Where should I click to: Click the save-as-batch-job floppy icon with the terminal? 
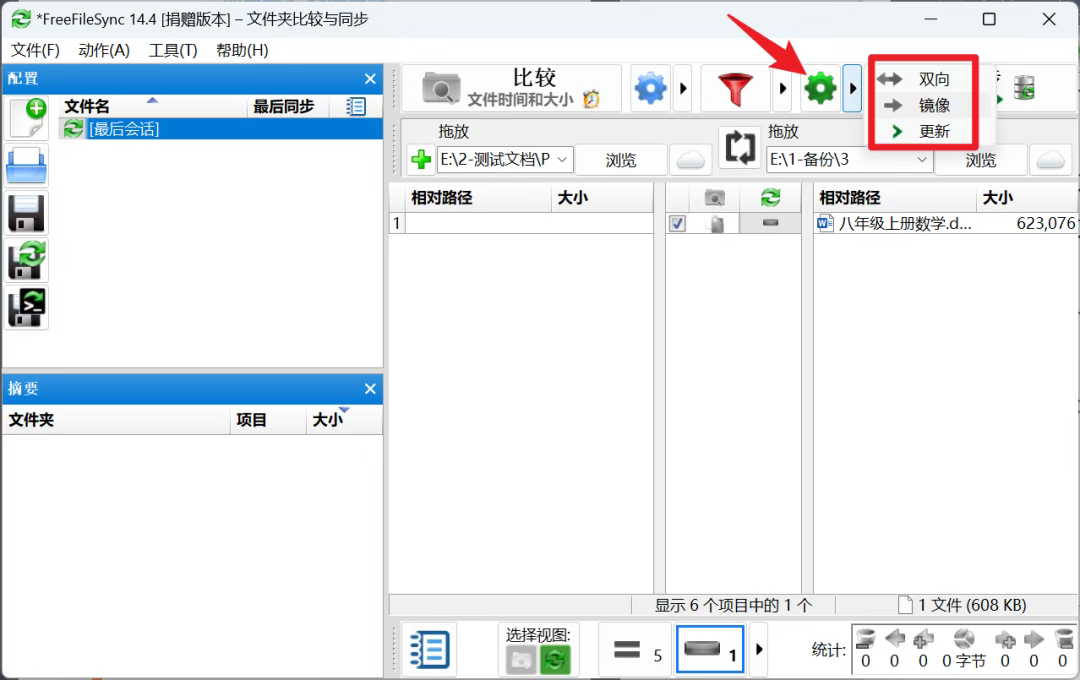click(x=27, y=307)
